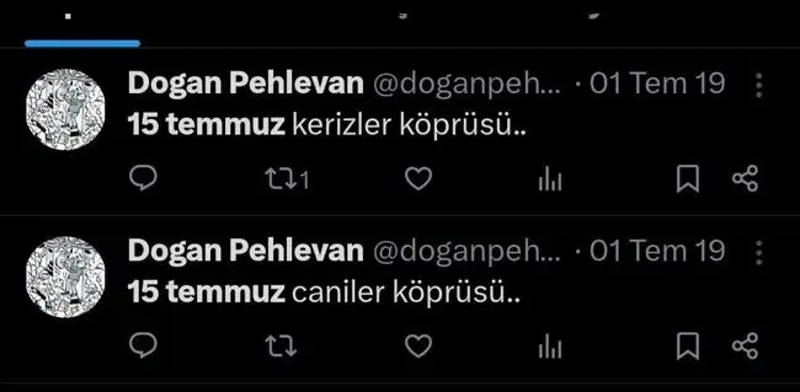Open Dogan Pehlevan avatar on first tweet
Viewport: 800px width, 392px height.
tap(65, 109)
